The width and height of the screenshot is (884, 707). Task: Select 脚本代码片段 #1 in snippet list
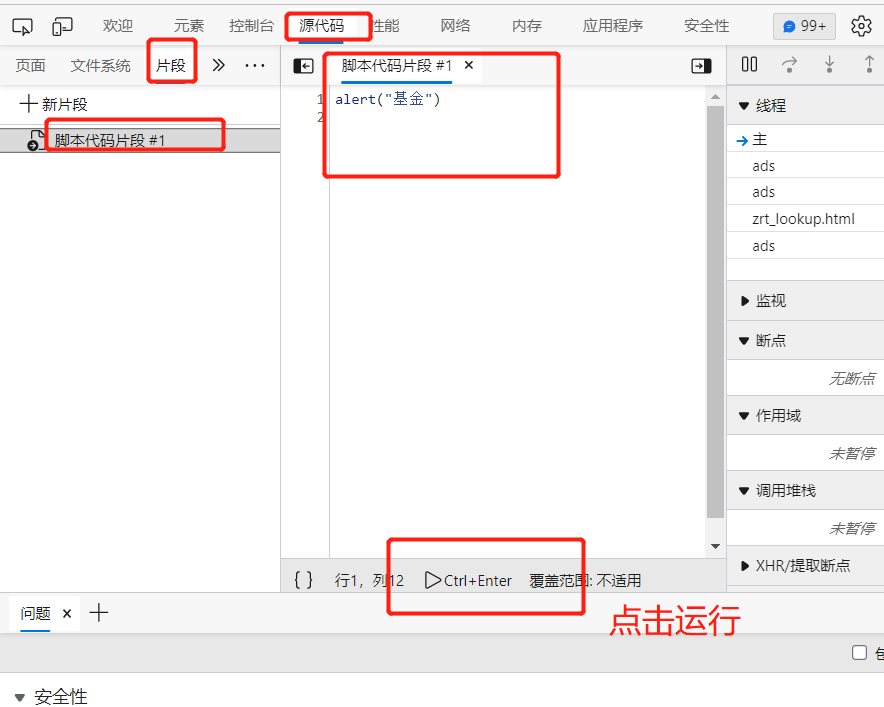[140, 140]
